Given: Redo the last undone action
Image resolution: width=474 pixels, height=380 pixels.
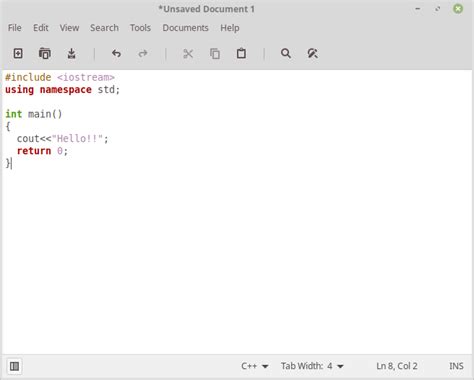Looking at the screenshot, I should [x=143, y=53].
